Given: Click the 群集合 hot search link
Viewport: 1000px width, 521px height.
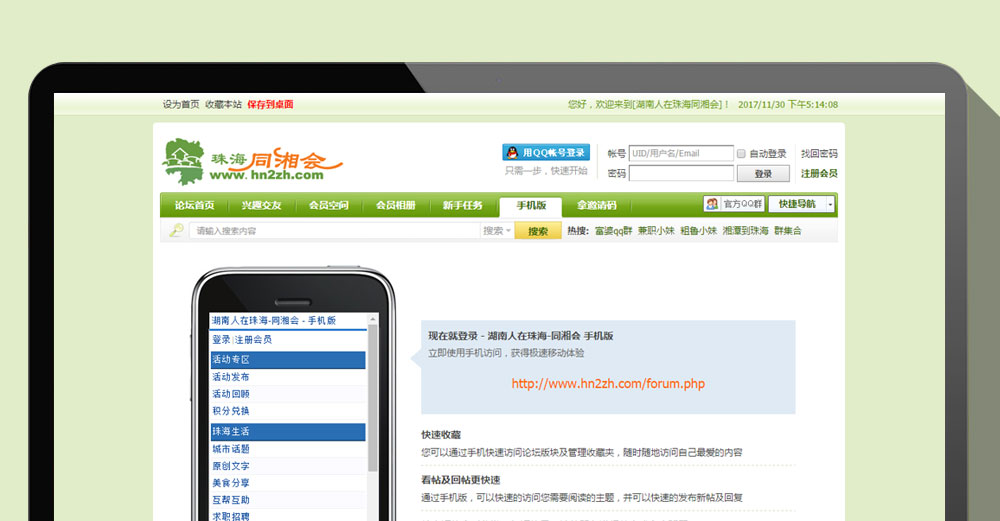Looking at the screenshot, I should point(788,231).
